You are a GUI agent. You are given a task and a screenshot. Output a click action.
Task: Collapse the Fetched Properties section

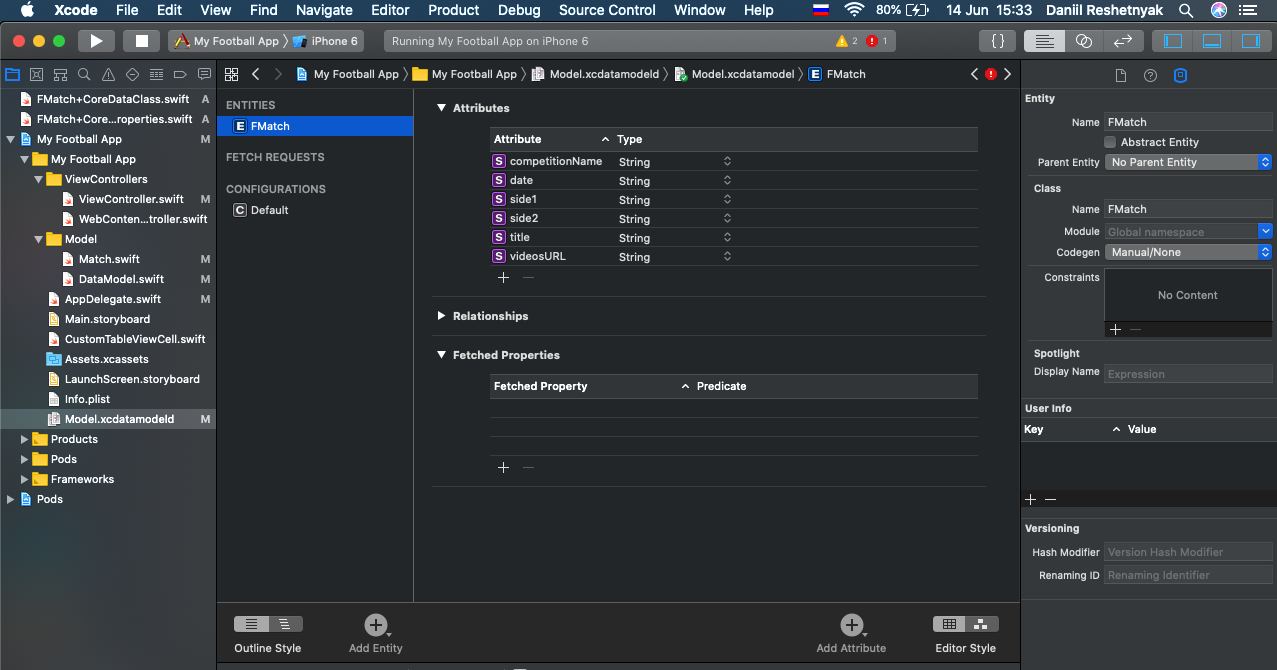[441, 355]
